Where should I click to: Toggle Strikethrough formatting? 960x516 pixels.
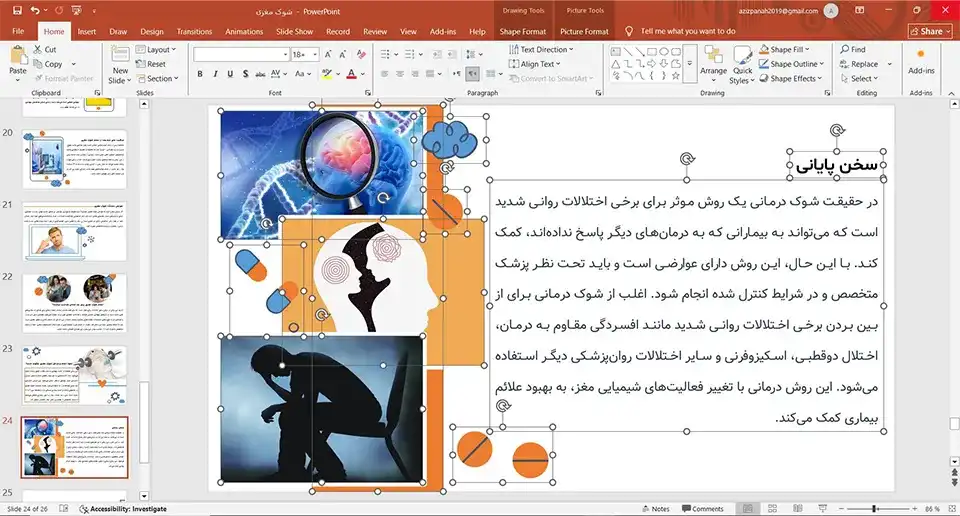(x=260, y=74)
